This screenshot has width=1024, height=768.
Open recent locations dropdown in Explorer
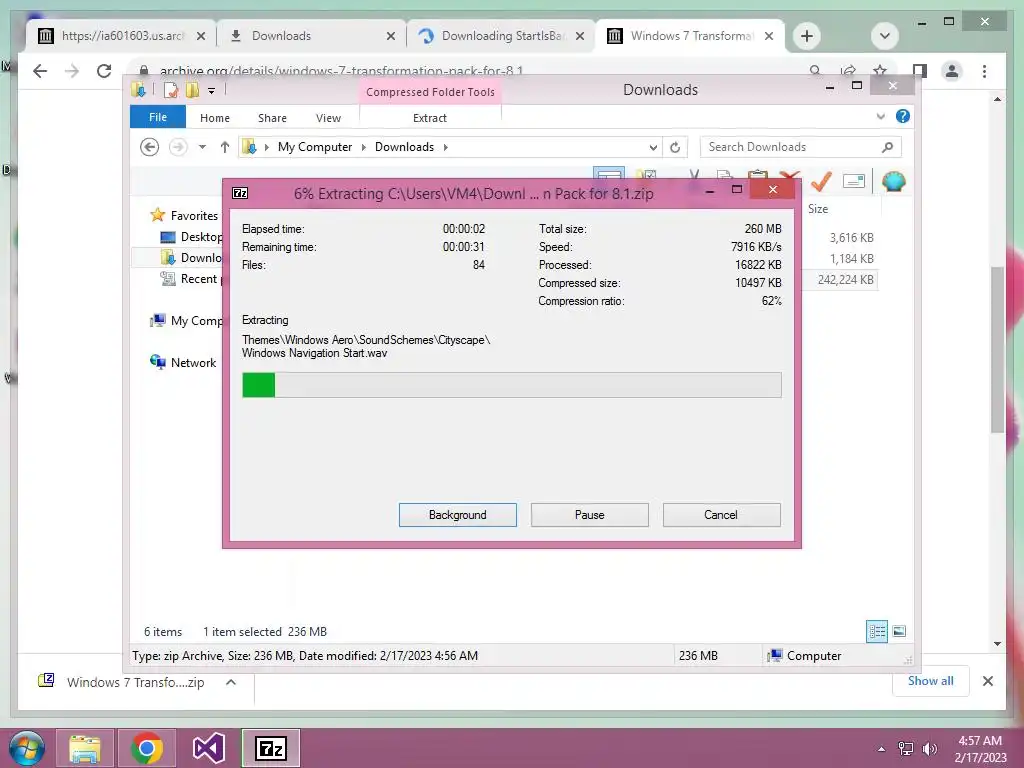point(202,147)
